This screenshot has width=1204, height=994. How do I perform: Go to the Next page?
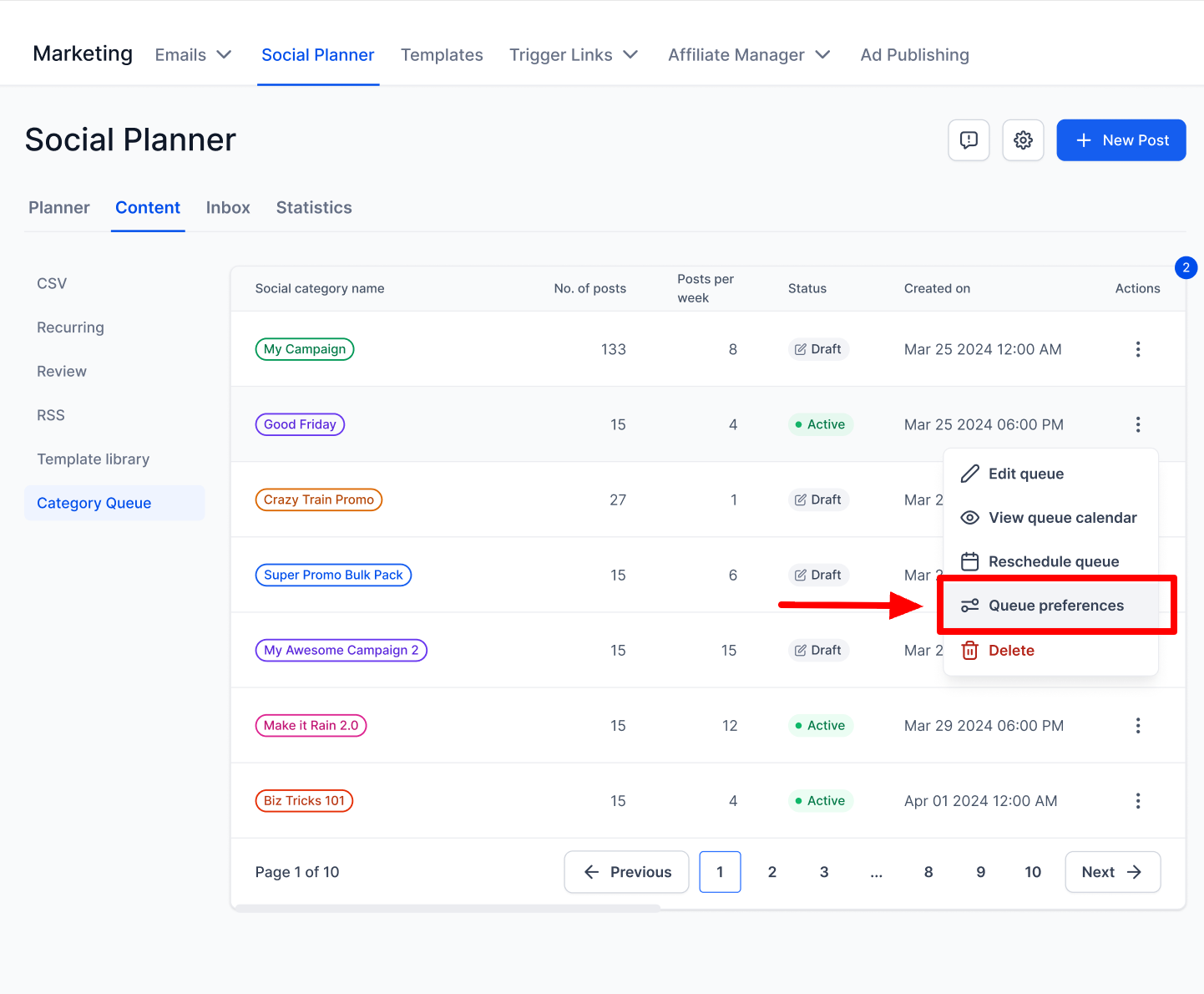pos(1112,872)
